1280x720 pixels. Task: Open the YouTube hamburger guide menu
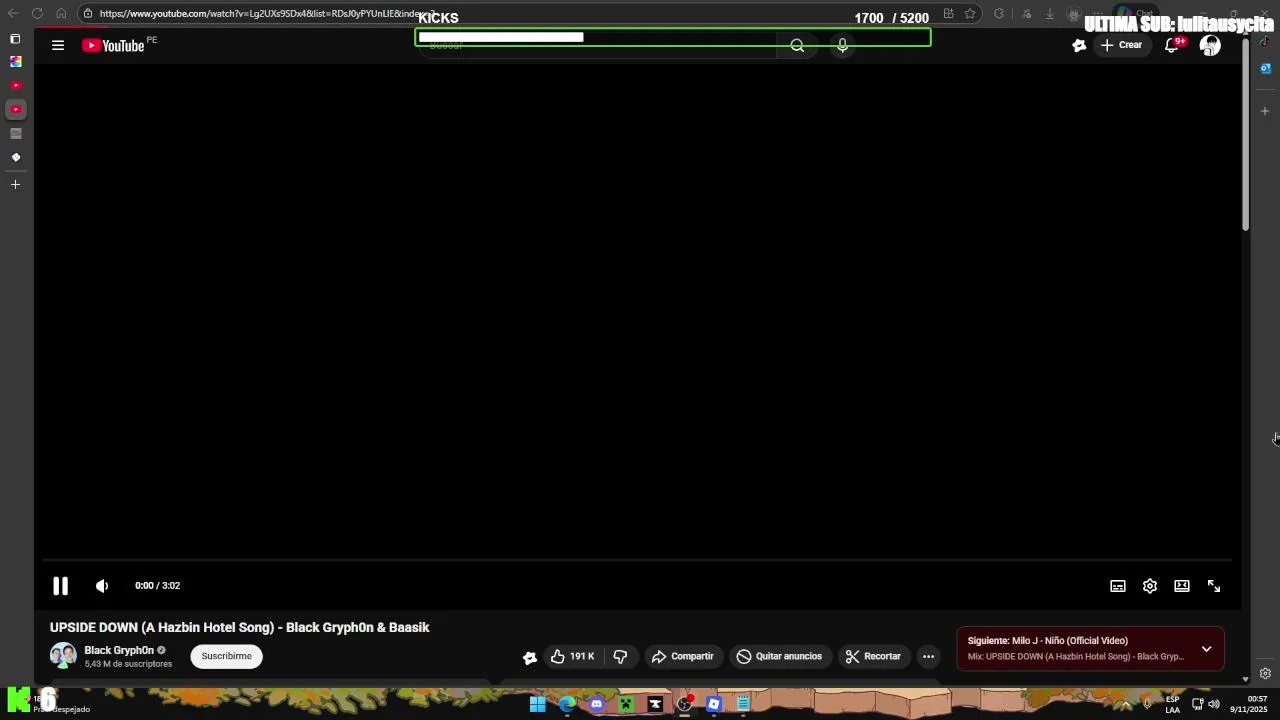pos(58,45)
